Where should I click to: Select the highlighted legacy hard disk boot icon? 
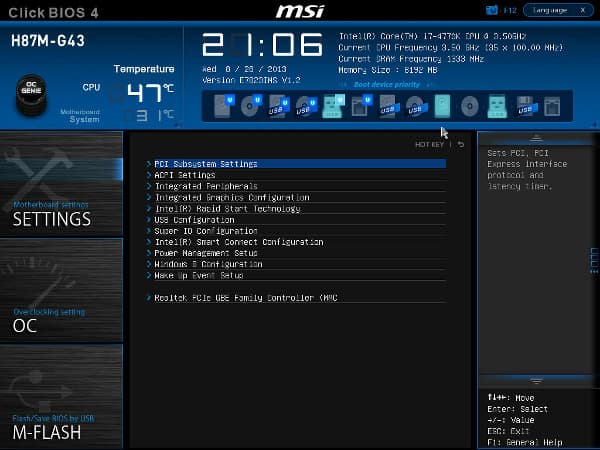click(x=442, y=106)
